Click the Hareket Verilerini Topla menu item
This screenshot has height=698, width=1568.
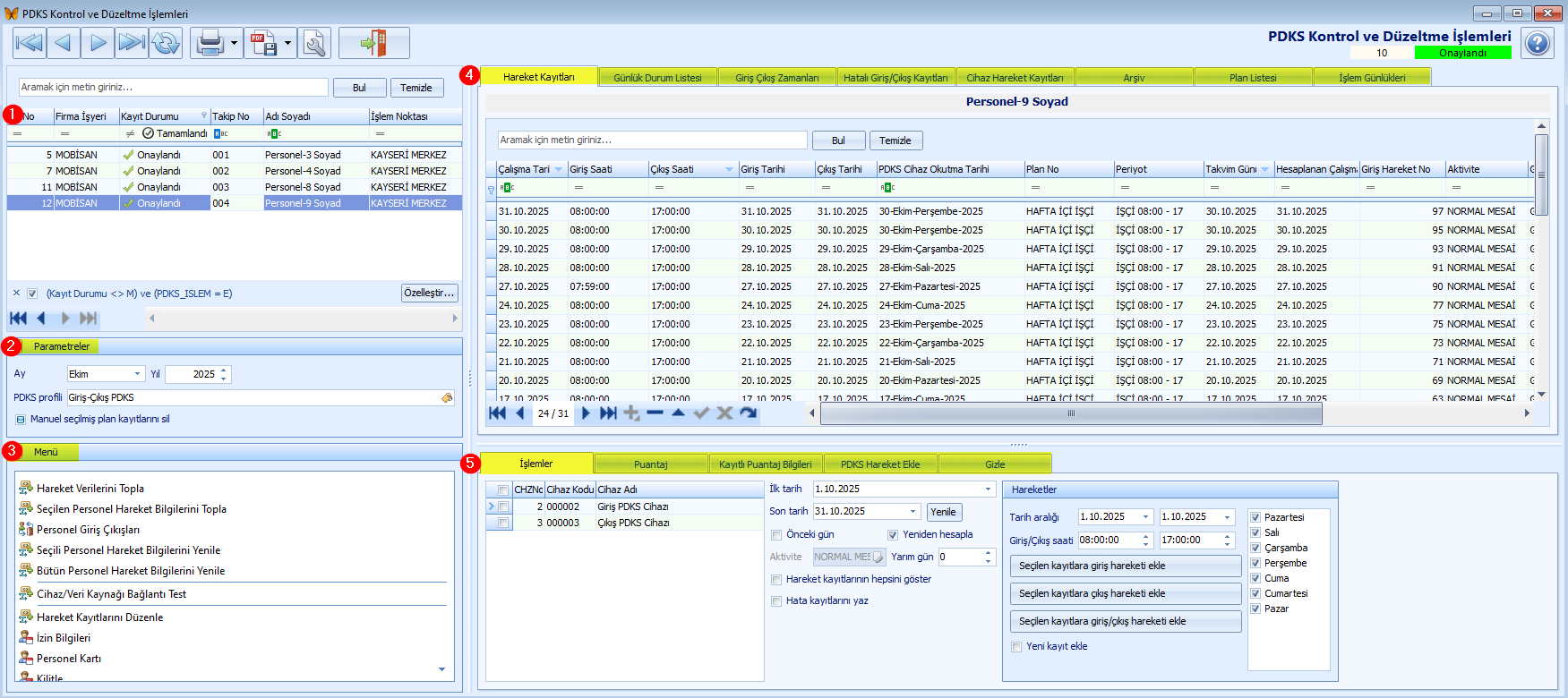point(90,489)
